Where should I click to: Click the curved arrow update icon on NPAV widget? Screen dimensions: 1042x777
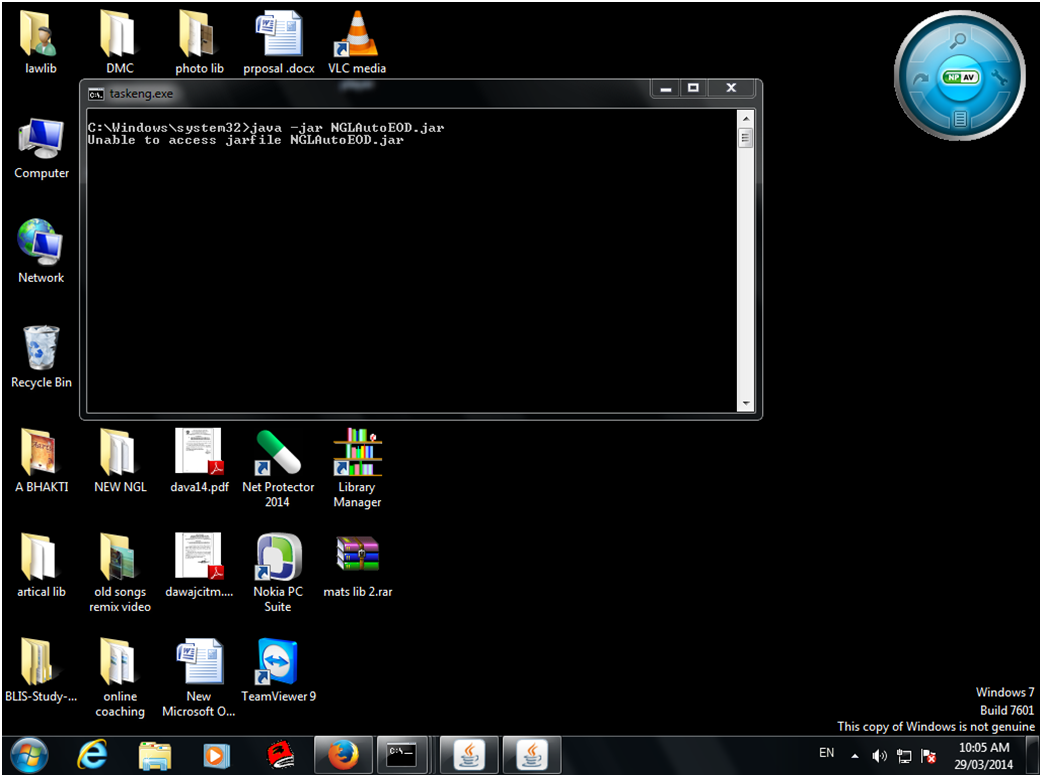tap(920, 78)
